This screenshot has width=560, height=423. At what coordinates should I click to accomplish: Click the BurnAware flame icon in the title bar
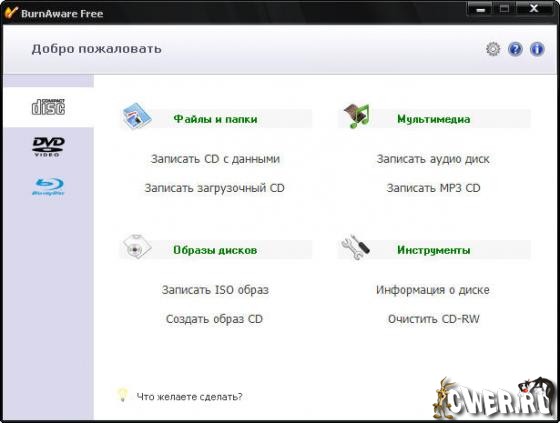11,12
